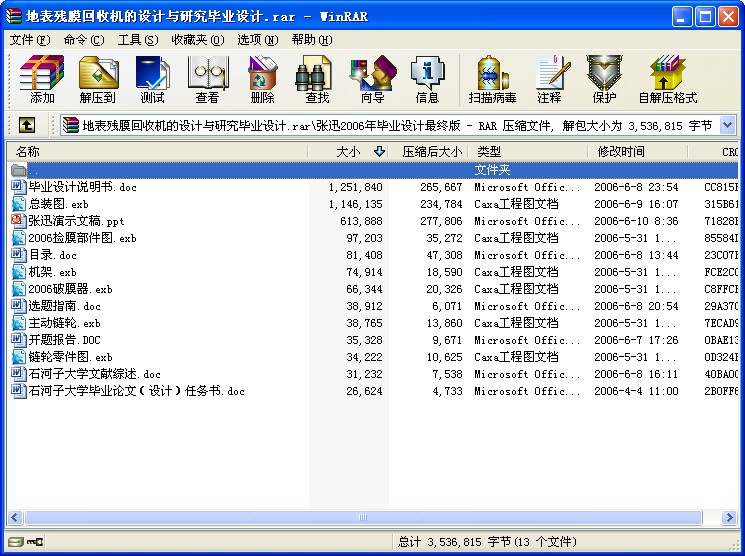Click the 添加 (Add) toolbar icon

point(42,79)
